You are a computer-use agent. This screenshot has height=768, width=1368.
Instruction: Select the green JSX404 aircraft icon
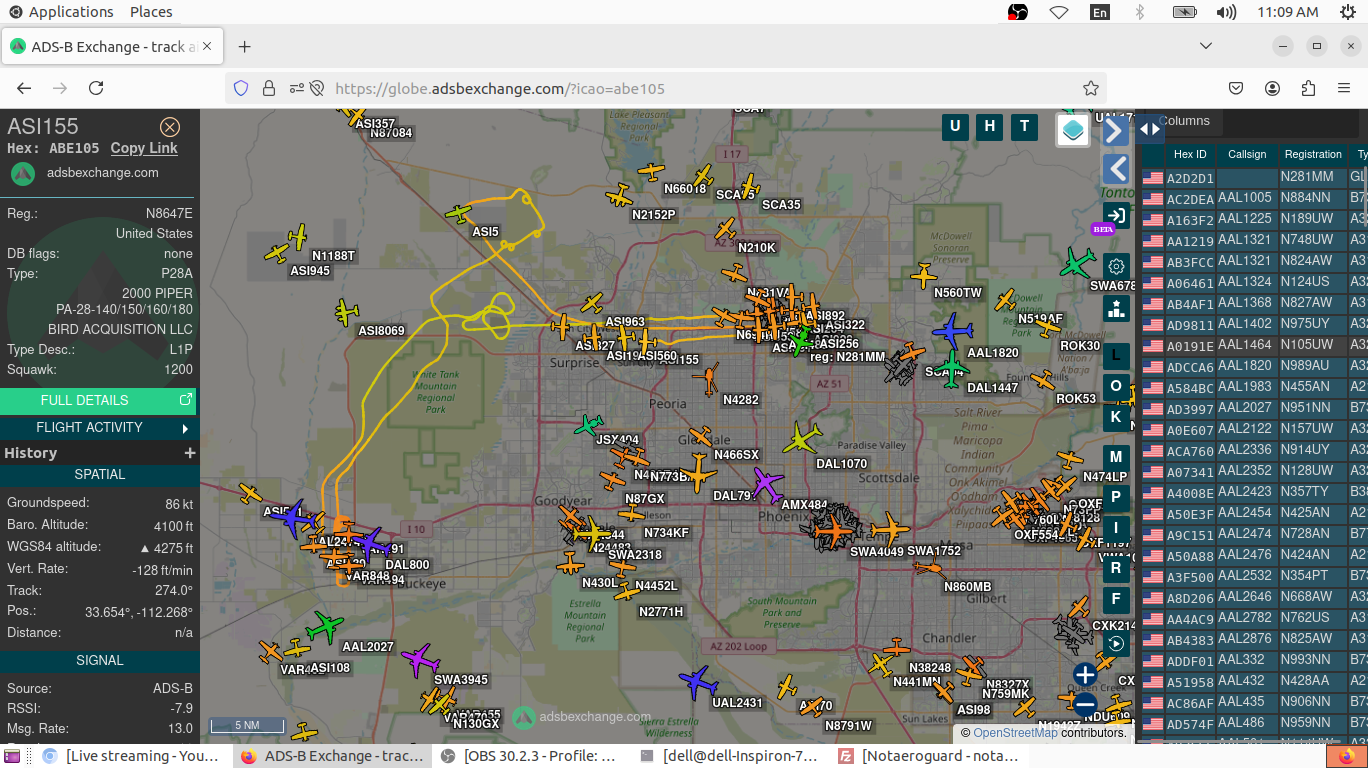(x=588, y=426)
